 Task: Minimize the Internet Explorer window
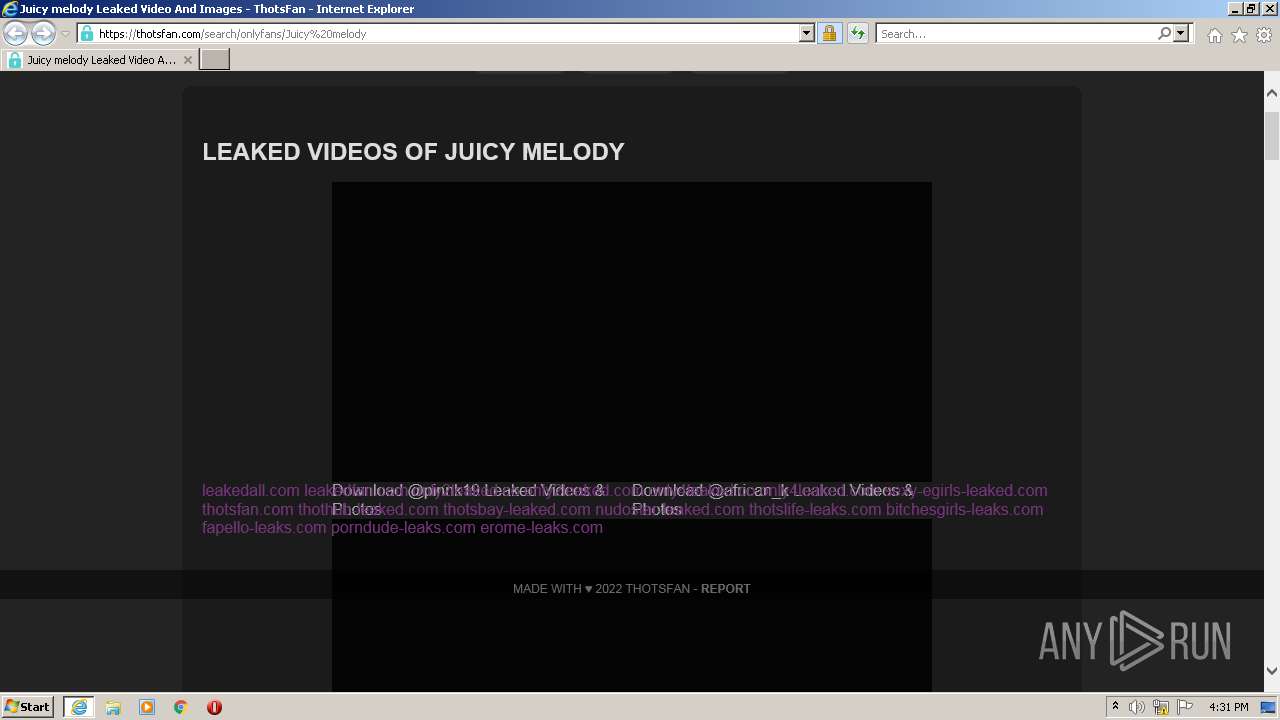coord(1234,9)
